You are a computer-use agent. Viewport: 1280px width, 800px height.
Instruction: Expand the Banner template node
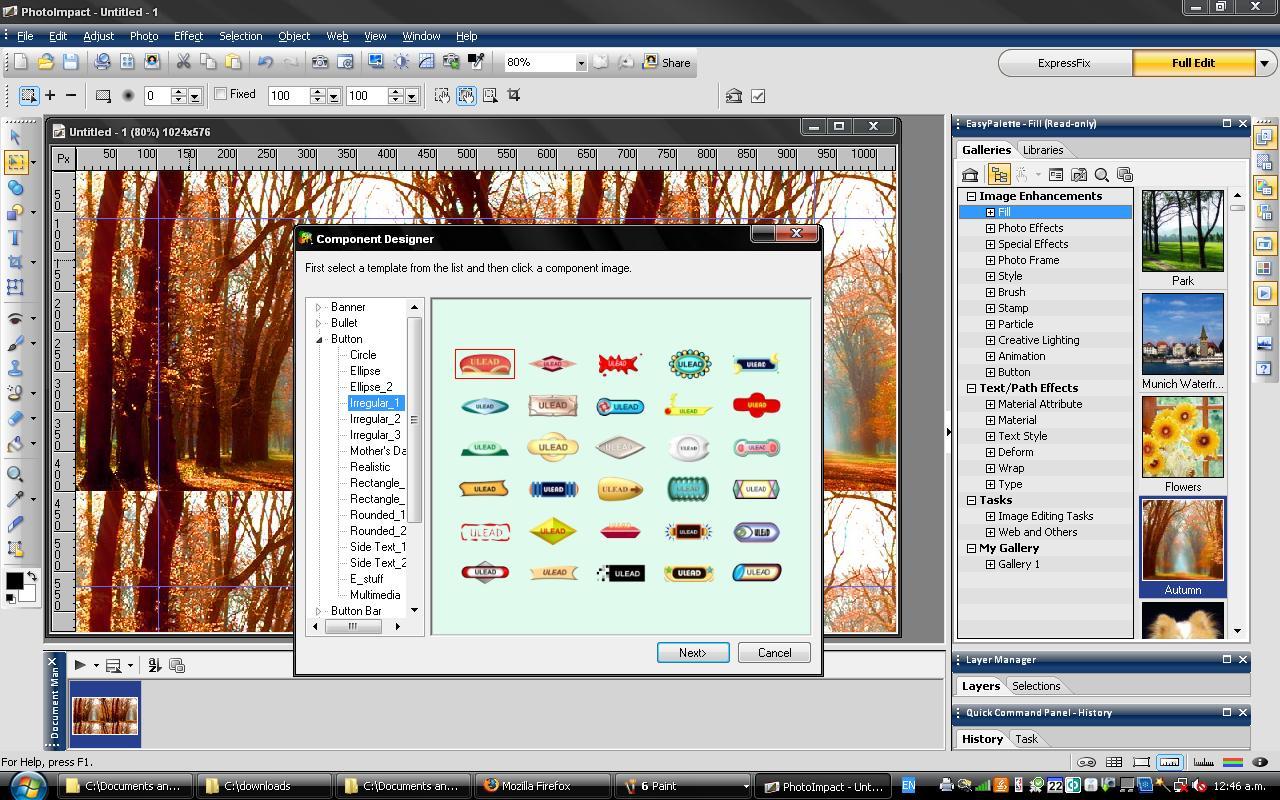319,307
